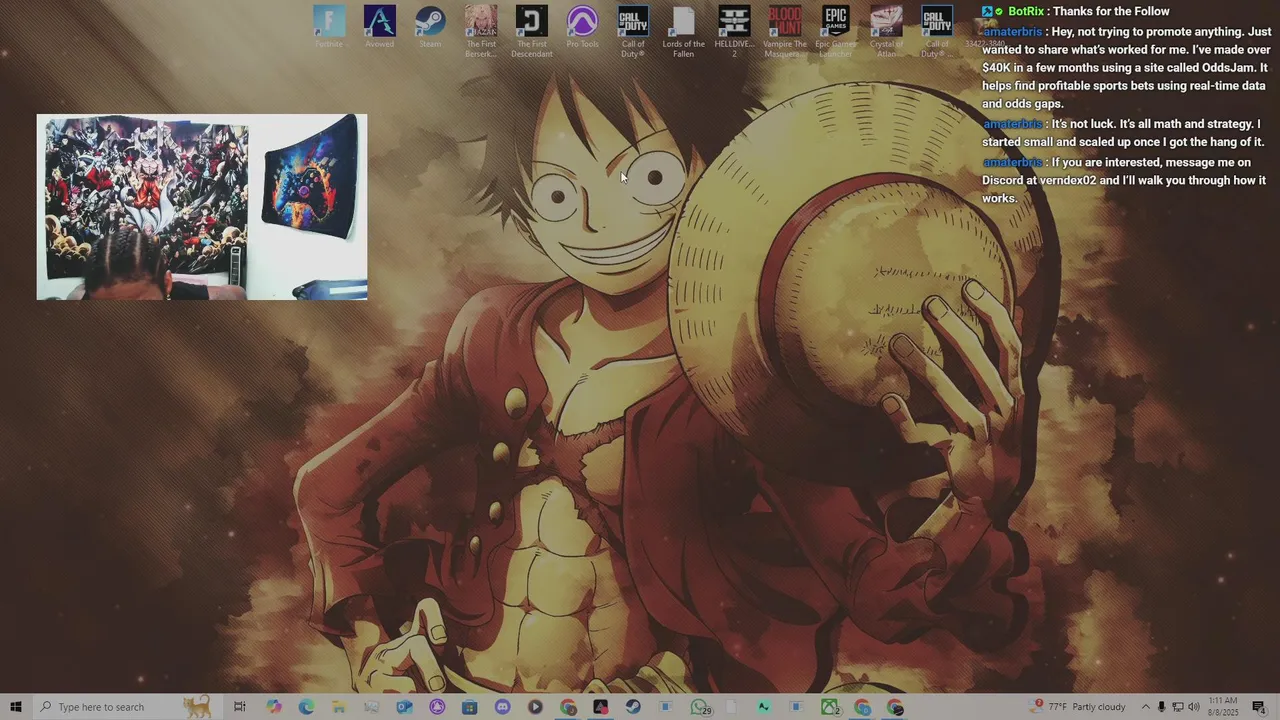This screenshot has height=720, width=1280.
Task: Open Copilot from the taskbar
Action: (273, 707)
